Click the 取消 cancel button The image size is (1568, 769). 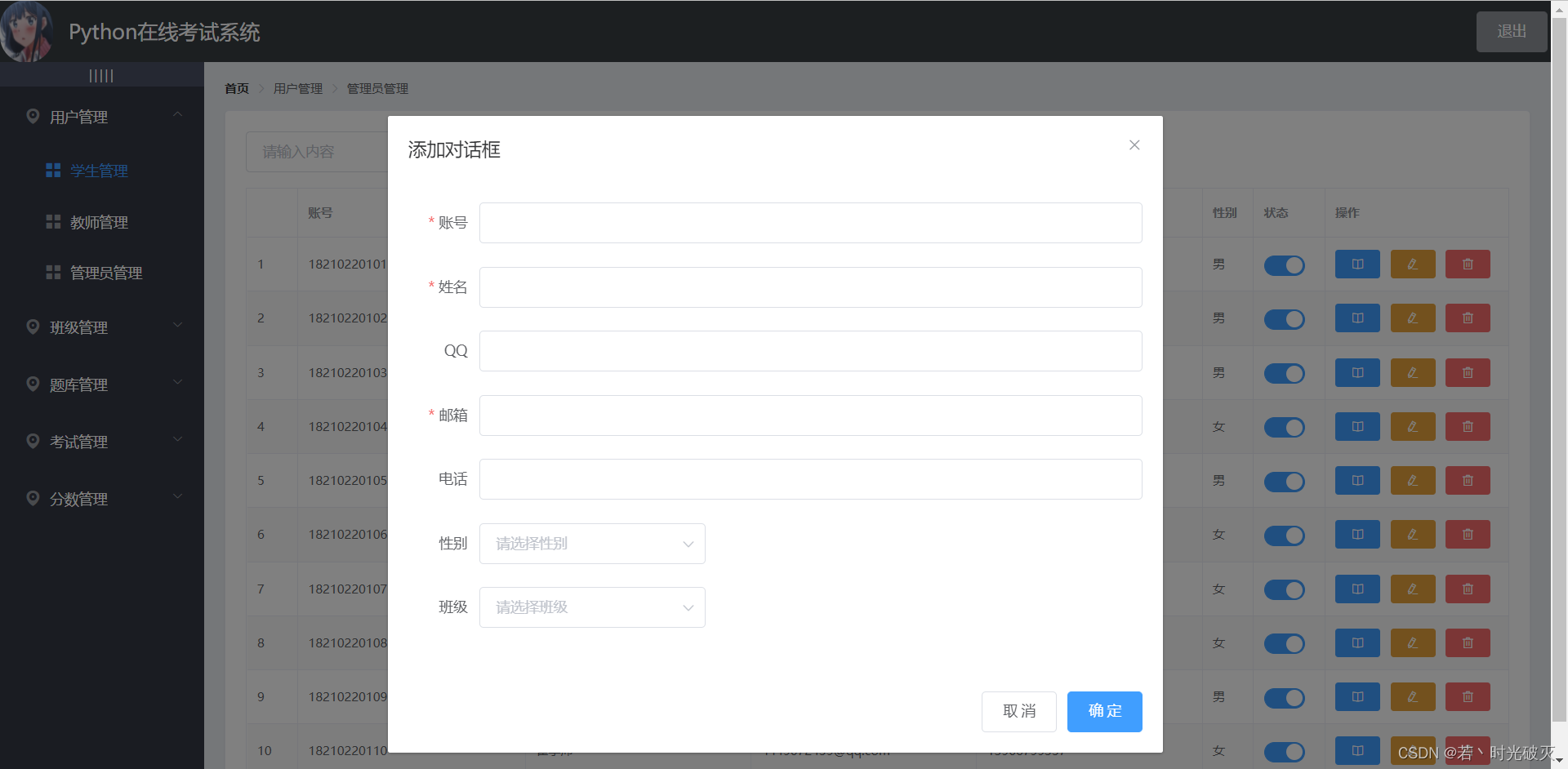(x=1019, y=712)
